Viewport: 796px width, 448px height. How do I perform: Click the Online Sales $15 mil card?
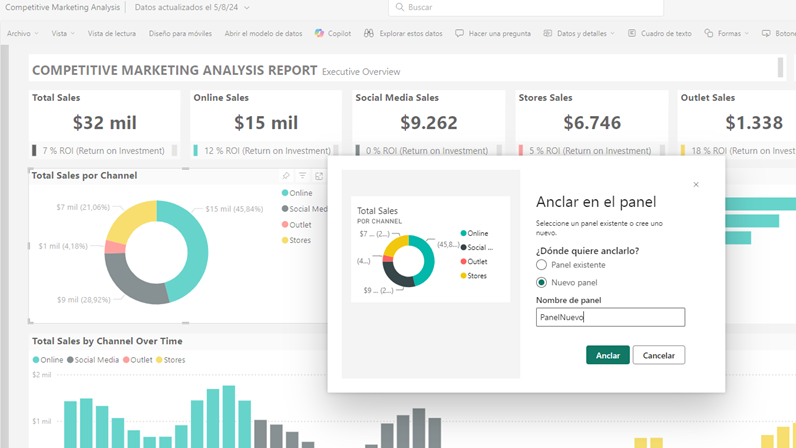tap(266, 123)
